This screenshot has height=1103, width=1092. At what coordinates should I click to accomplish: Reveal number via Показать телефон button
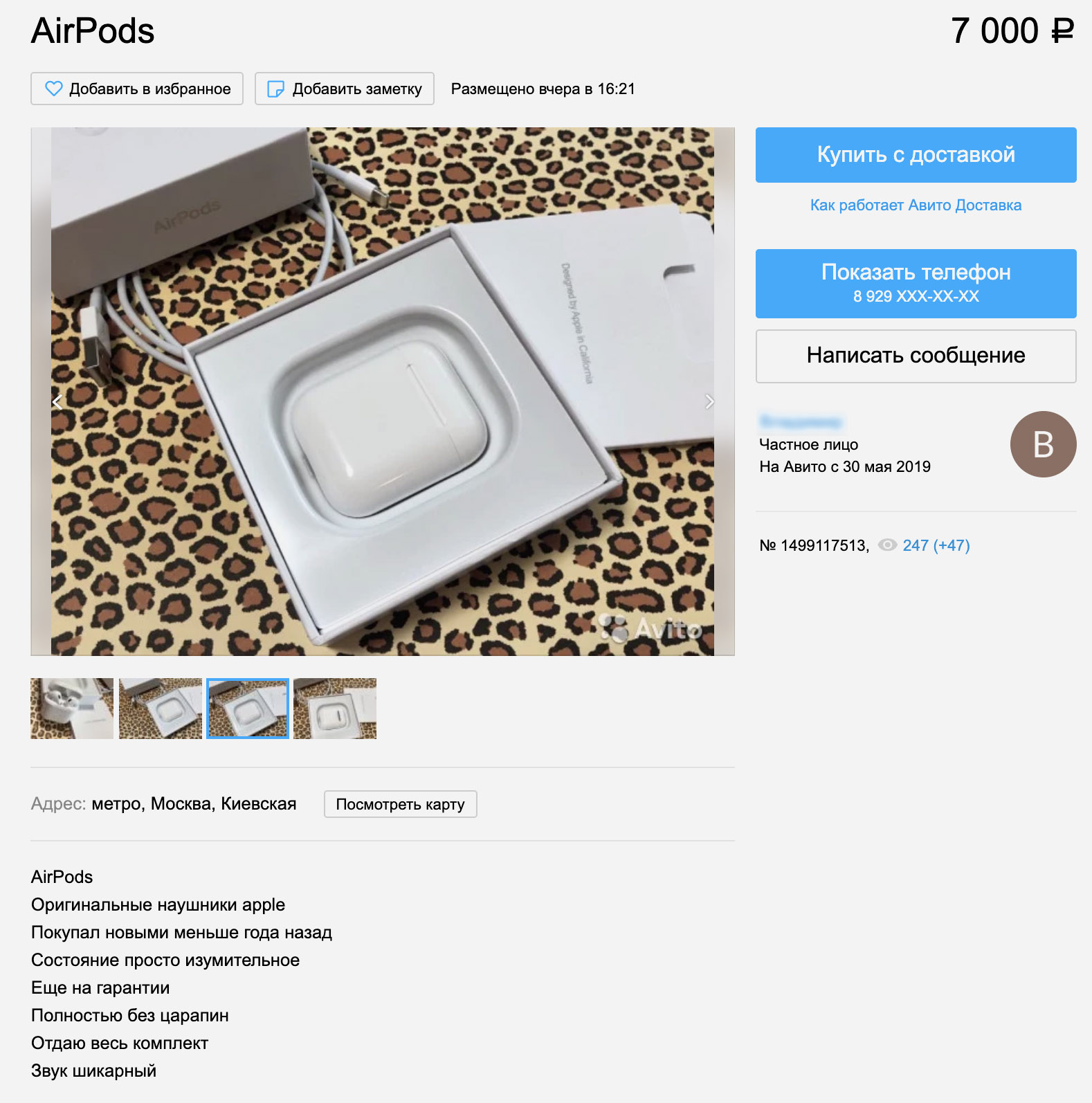point(916,284)
